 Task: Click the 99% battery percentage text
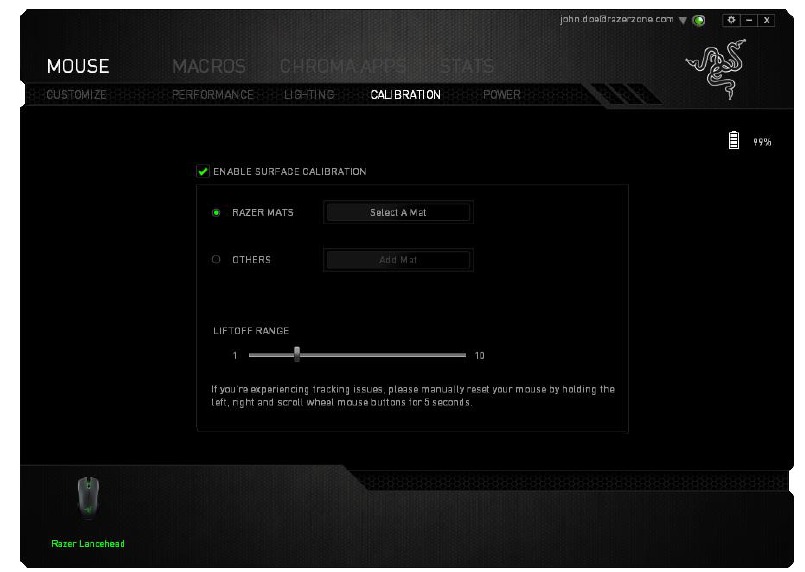point(762,142)
